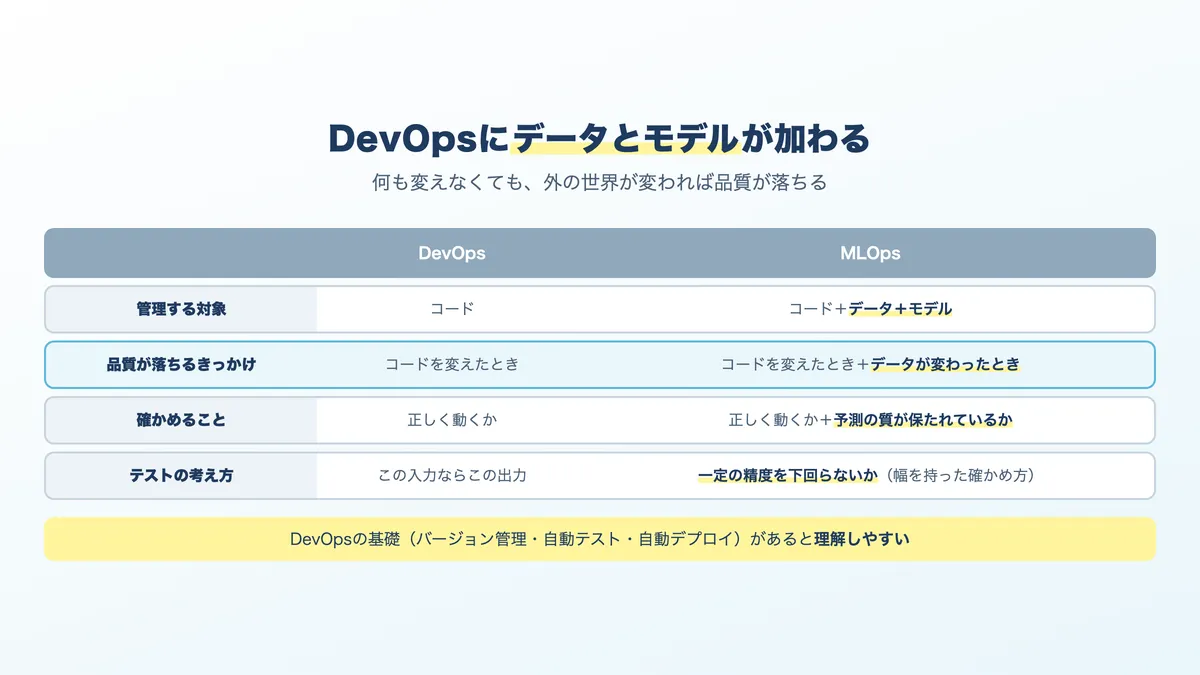
Task: Select the row label "管理する対象"
Action: (x=182, y=309)
